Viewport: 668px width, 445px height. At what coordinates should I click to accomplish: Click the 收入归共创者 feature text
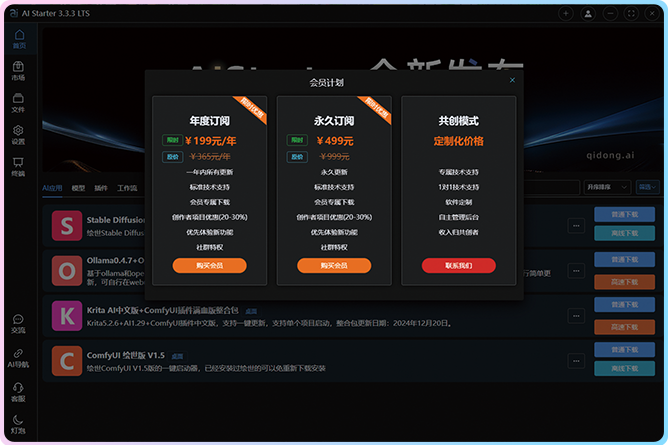459,232
